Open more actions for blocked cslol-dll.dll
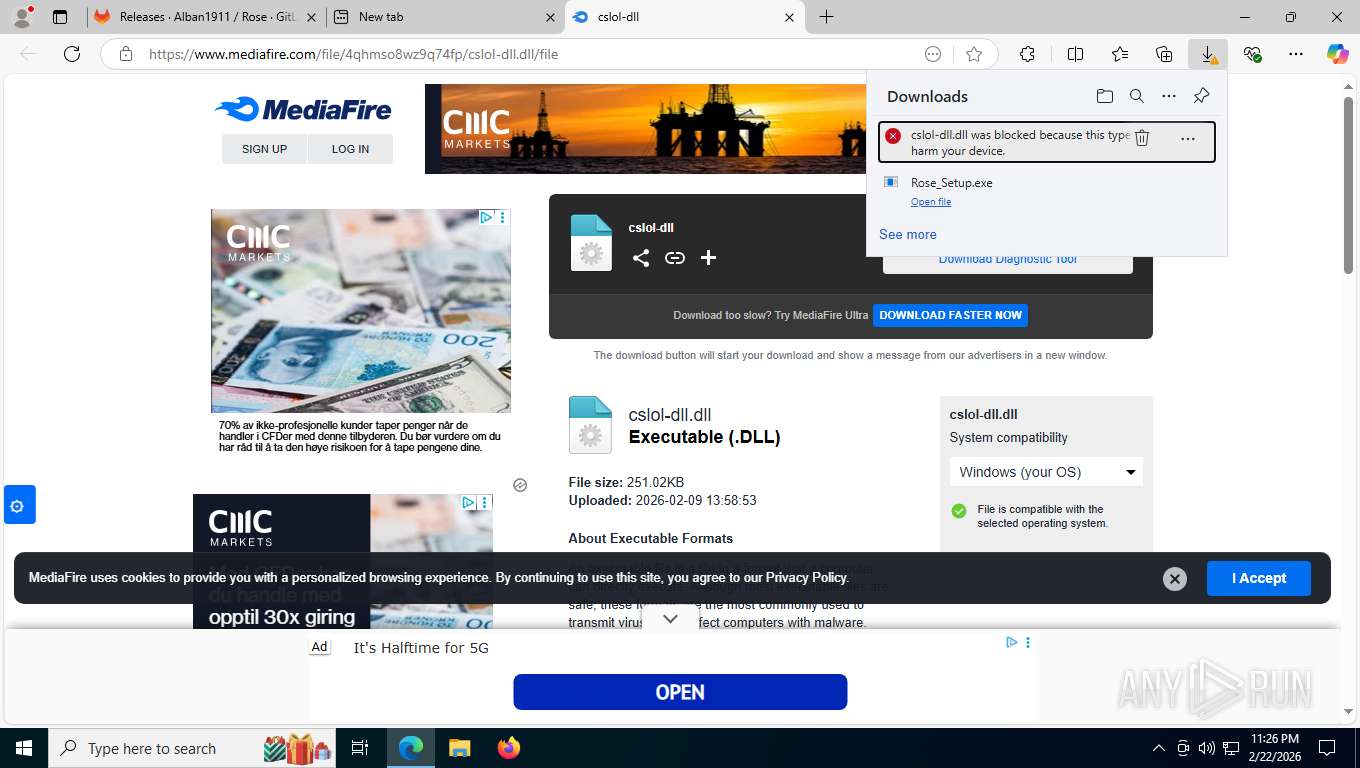Screen dimensions: 1360x768 pyautogui.click(x=1188, y=138)
